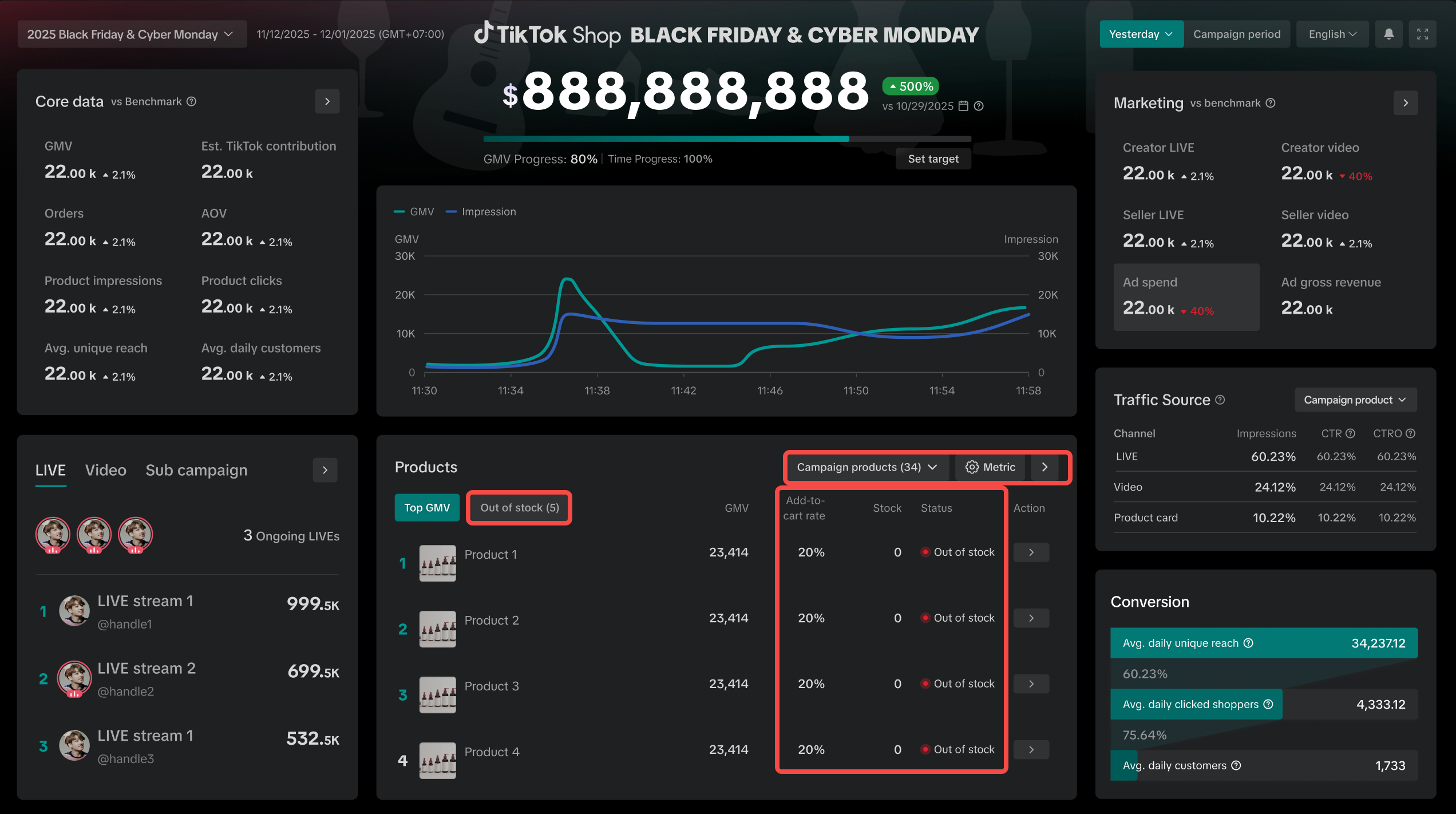Select the Out of stock (5) filter
Screen dimensions: 1456x814
pyautogui.click(x=519, y=508)
